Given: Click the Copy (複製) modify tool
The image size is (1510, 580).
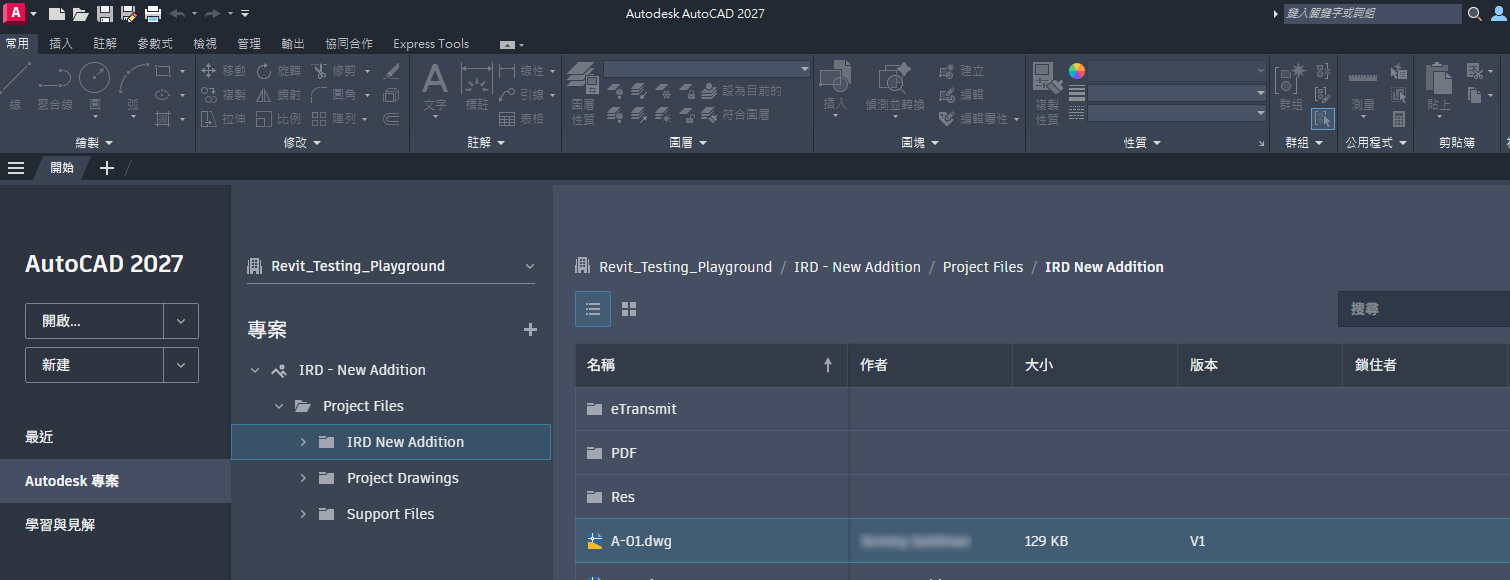Looking at the screenshot, I should pyautogui.click(x=223, y=95).
